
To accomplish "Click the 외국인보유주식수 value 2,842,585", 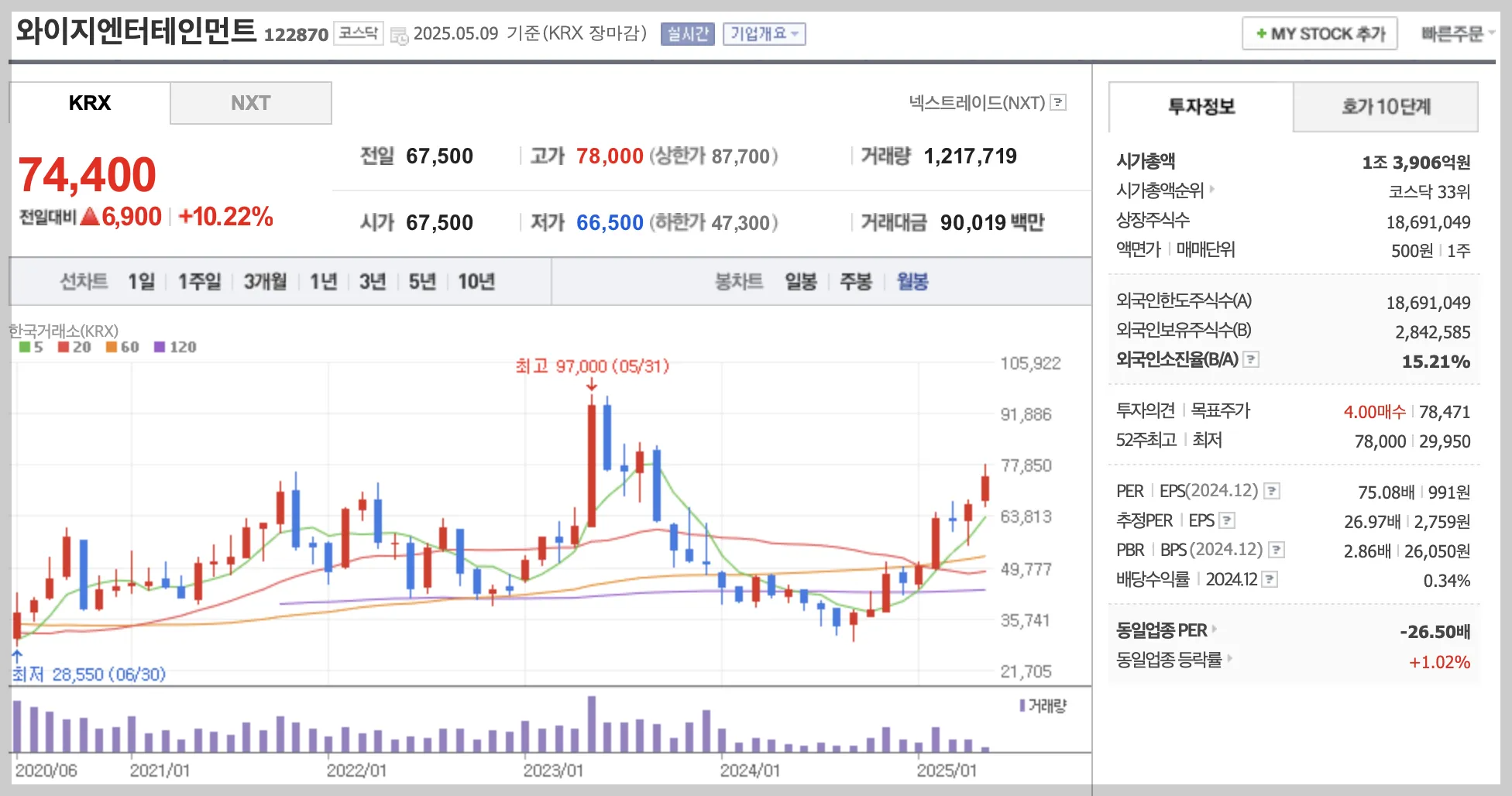I will (1433, 333).
